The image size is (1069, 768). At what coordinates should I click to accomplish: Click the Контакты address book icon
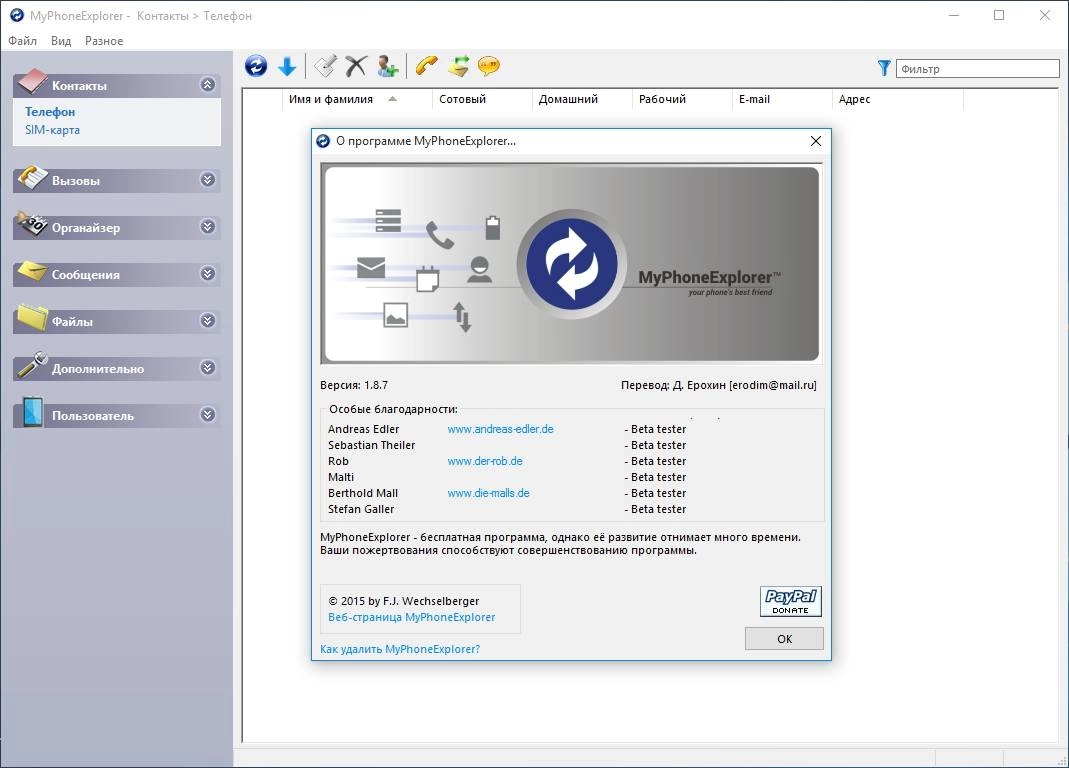click(x=32, y=82)
